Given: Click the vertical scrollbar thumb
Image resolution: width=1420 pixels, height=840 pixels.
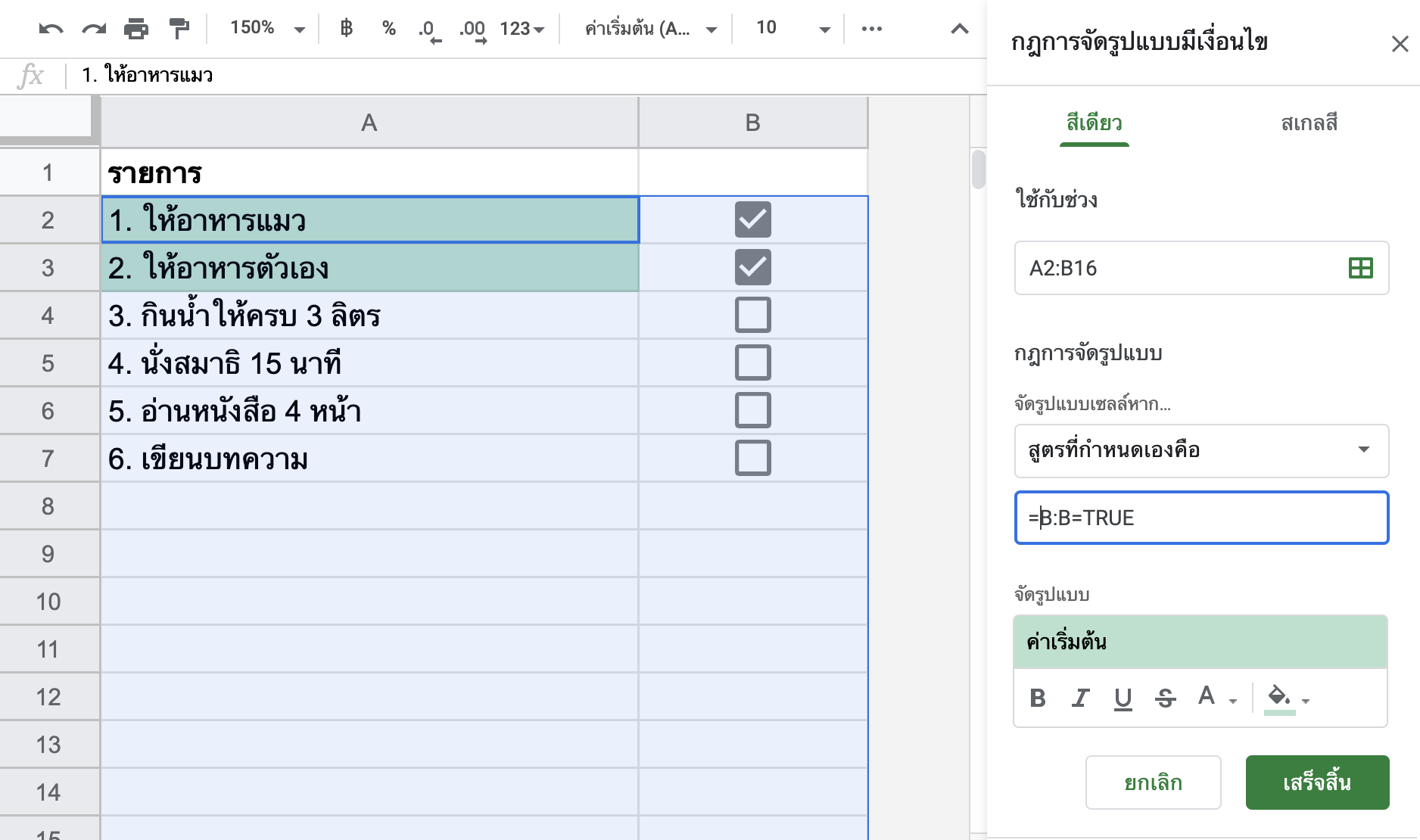Looking at the screenshot, I should tap(978, 169).
